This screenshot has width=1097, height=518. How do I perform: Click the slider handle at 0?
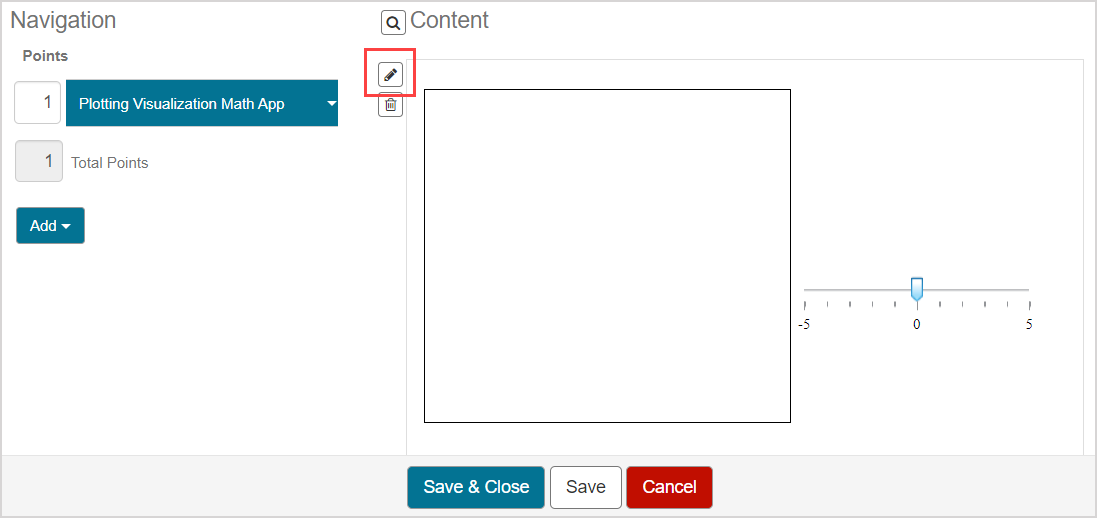point(916,289)
